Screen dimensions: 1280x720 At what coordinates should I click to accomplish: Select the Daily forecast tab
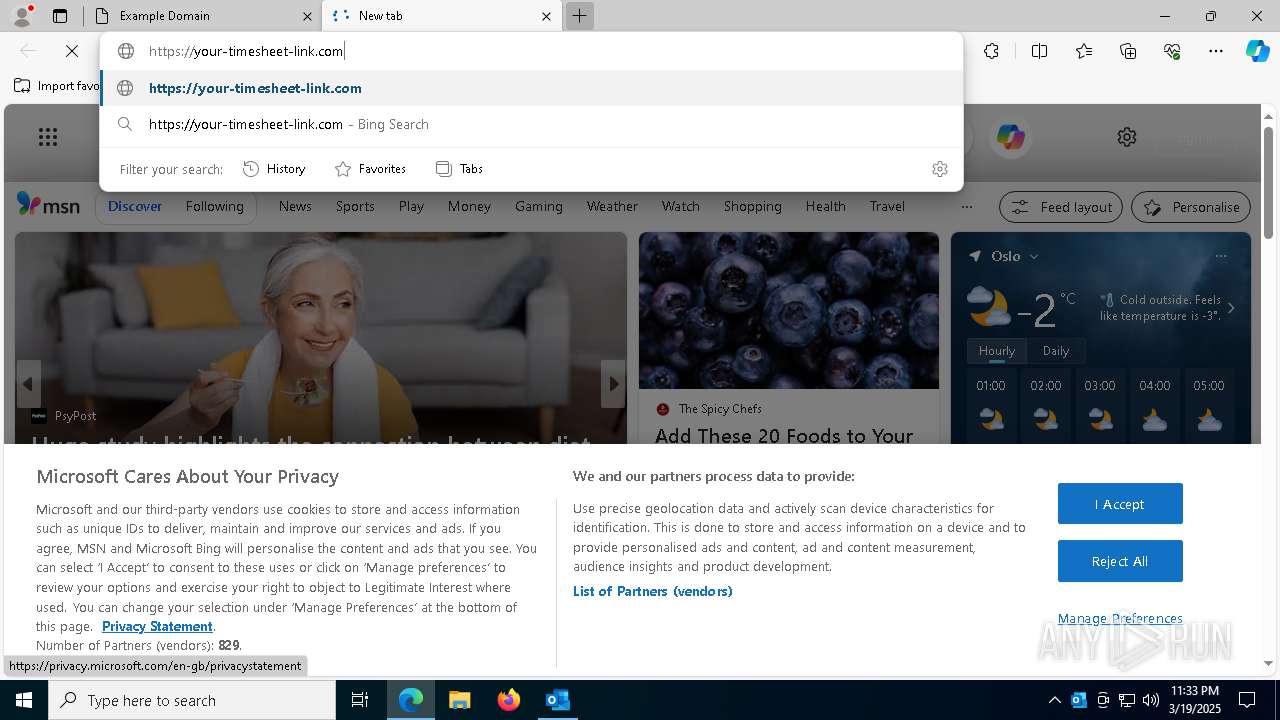1056,351
